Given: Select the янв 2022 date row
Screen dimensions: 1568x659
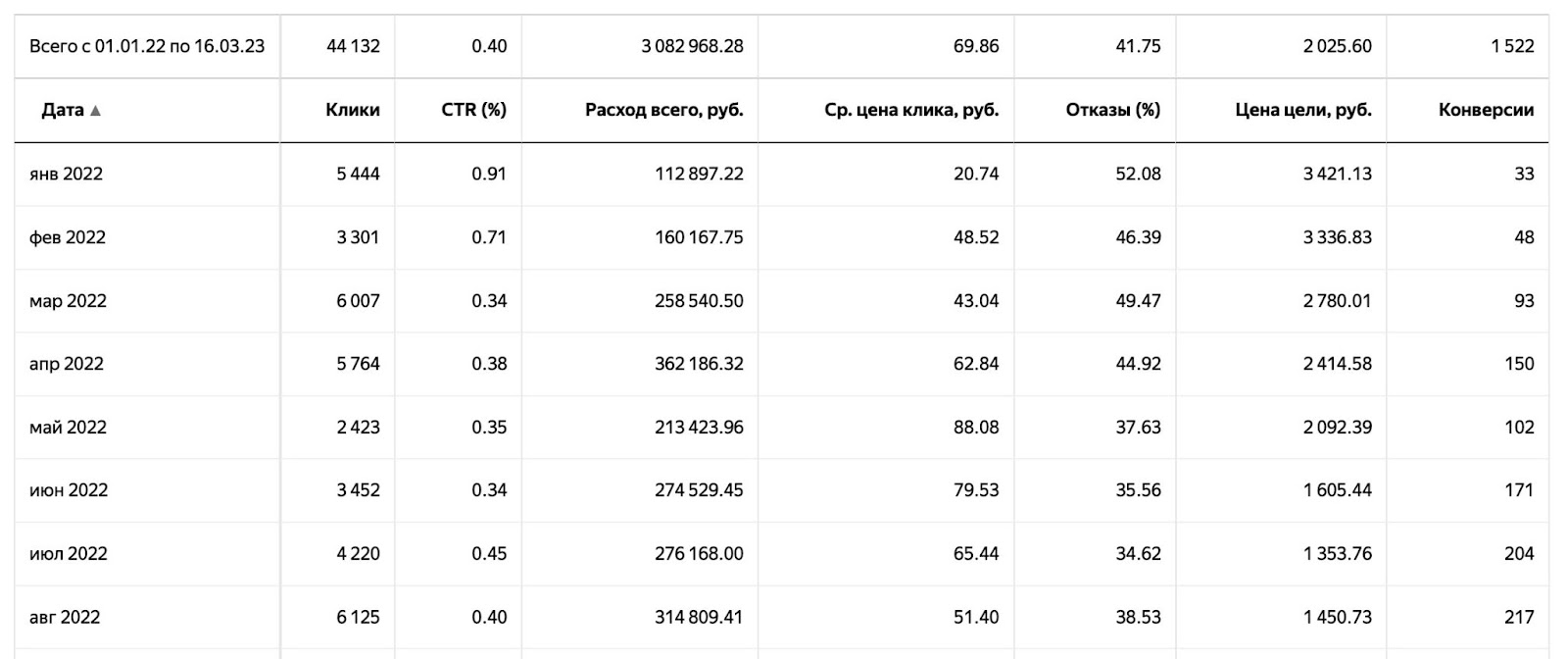Looking at the screenshot, I should pos(66,174).
